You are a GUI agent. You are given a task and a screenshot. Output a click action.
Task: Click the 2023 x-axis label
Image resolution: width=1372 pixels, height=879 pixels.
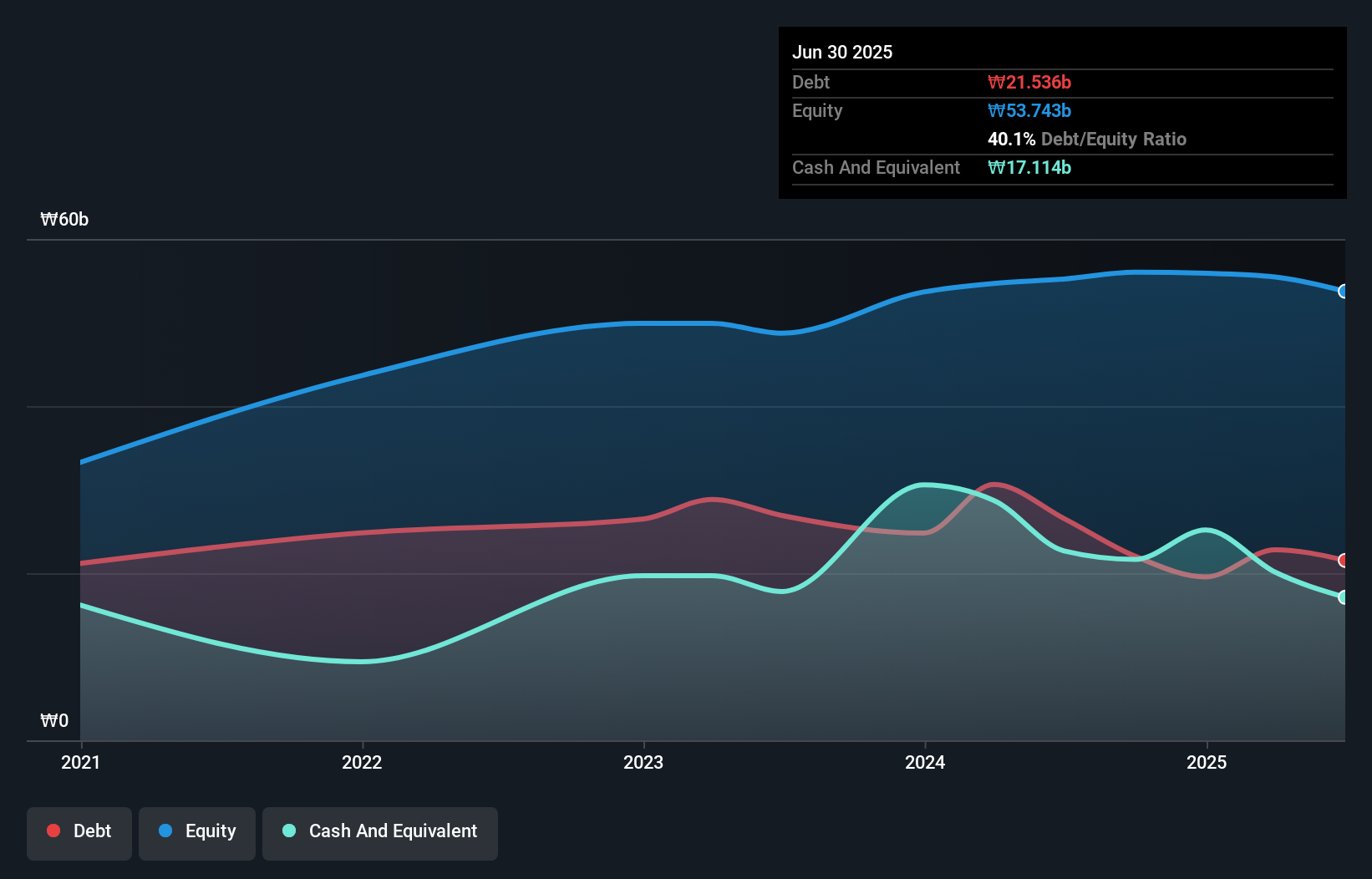pos(643,762)
